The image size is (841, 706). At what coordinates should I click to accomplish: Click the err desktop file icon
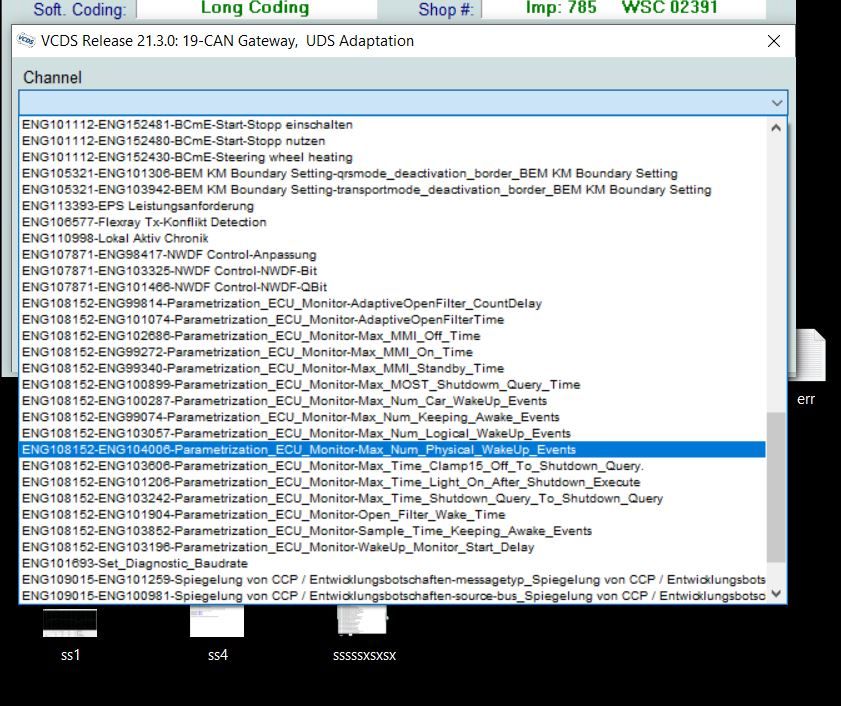click(809, 357)
